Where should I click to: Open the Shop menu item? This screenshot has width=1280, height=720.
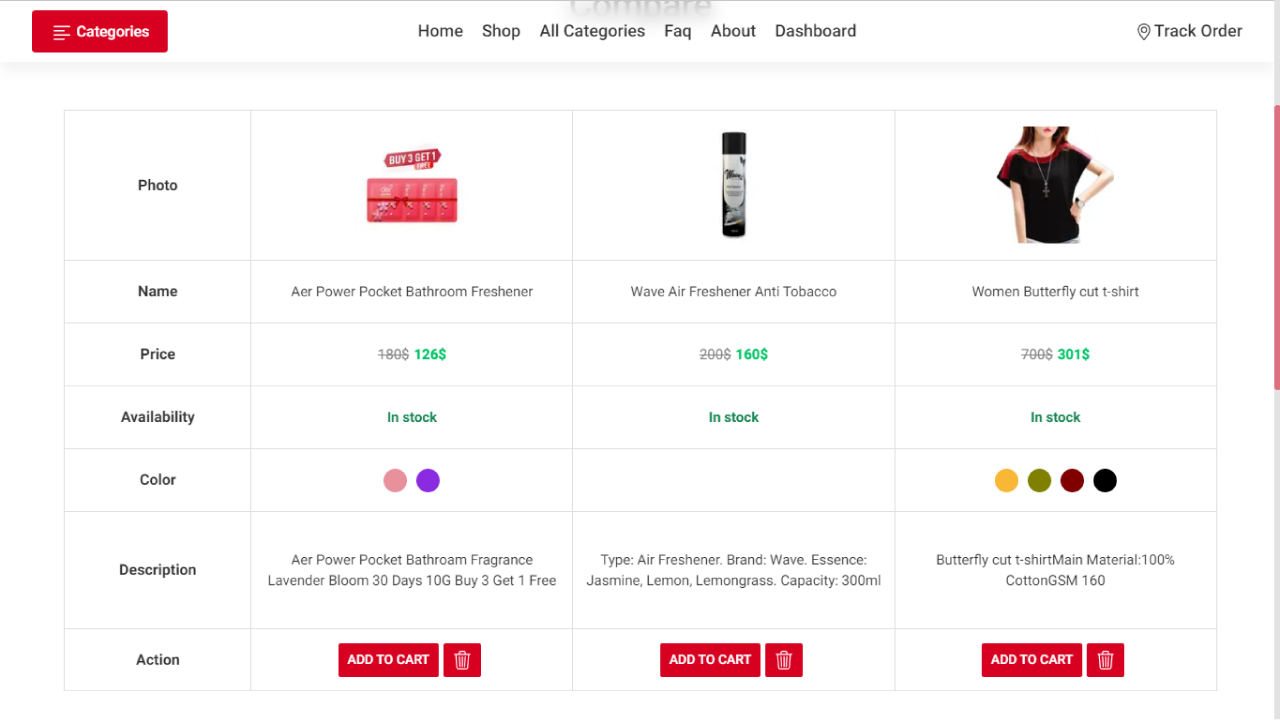pyautogui.click(x=501, y=31)
